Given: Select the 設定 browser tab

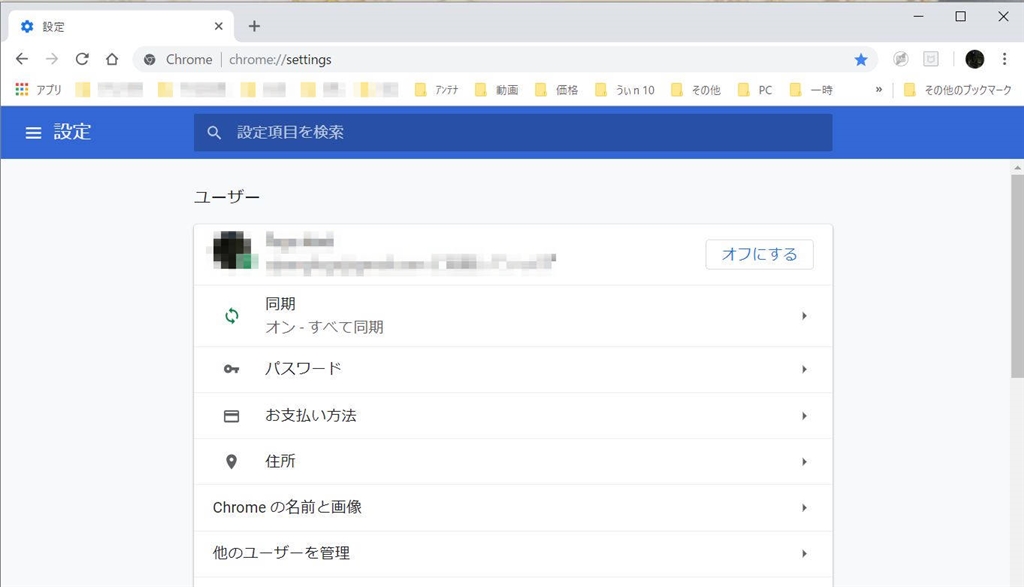Looking at the screenshot, I should pyautogui.click(x=121, y=26).
